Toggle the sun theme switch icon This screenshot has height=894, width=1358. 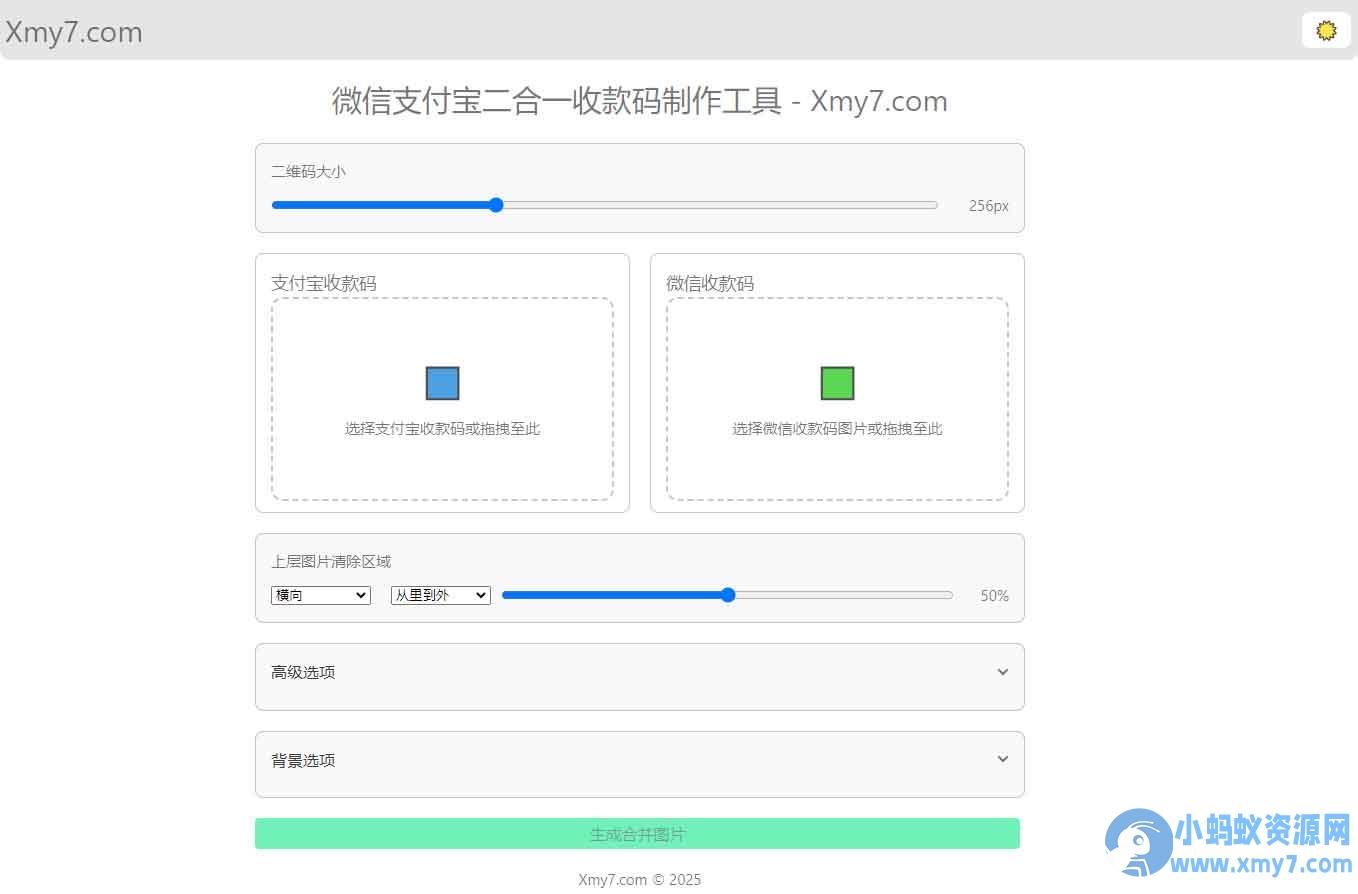1326,30
